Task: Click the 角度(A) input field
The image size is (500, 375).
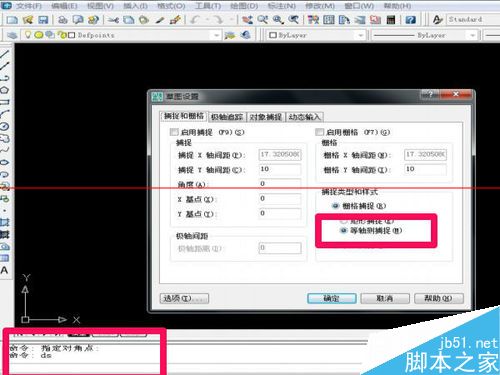Action: (280, 184)
